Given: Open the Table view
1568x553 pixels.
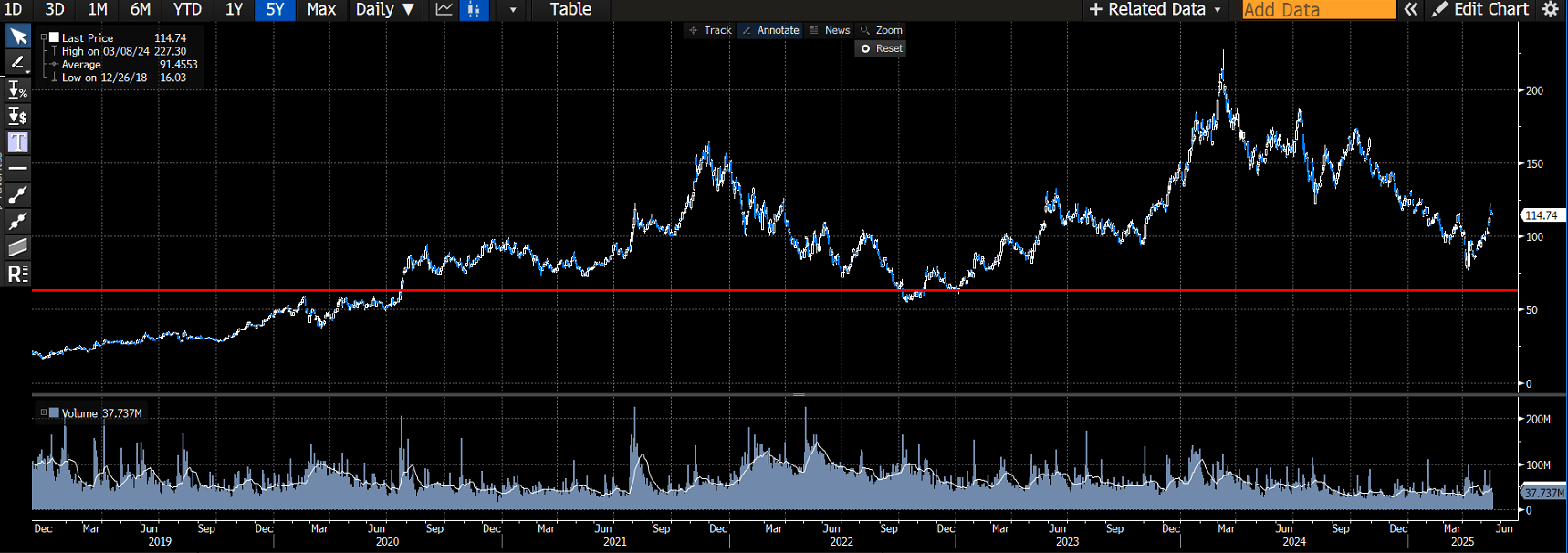Looking at the screenshot, I should 570,9.
